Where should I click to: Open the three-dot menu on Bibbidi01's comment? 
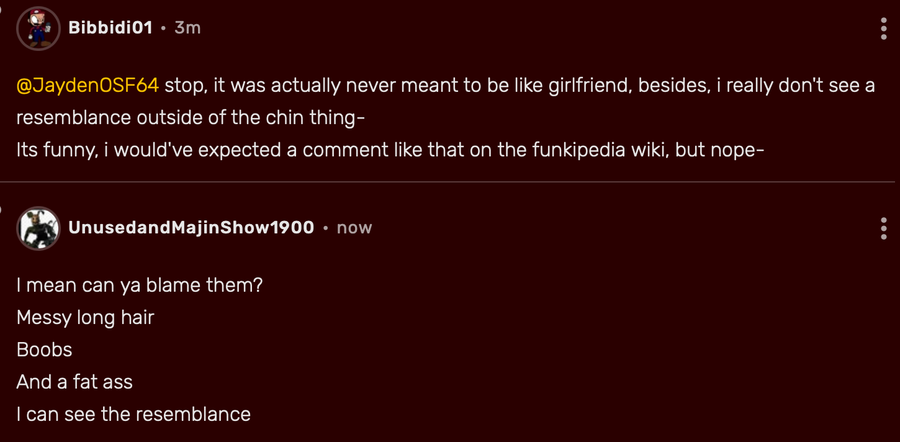[x=883, y=29]
